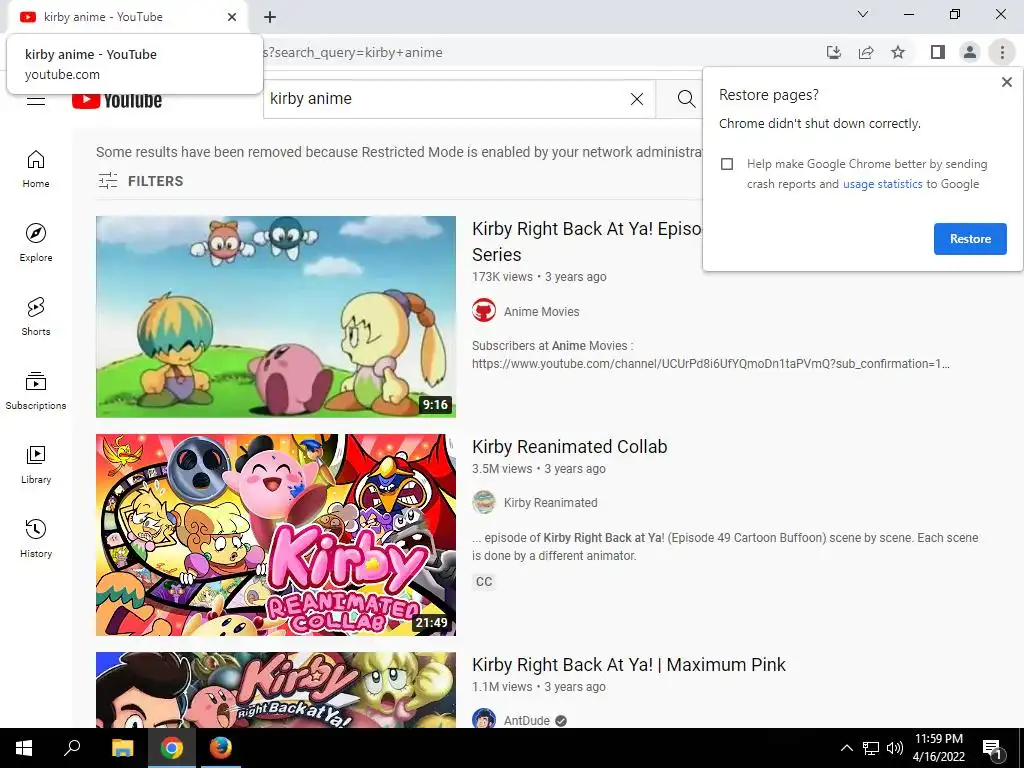Visit the AntDude channel name
This screenshot has width=1024, height=768.
pos(526,720)
